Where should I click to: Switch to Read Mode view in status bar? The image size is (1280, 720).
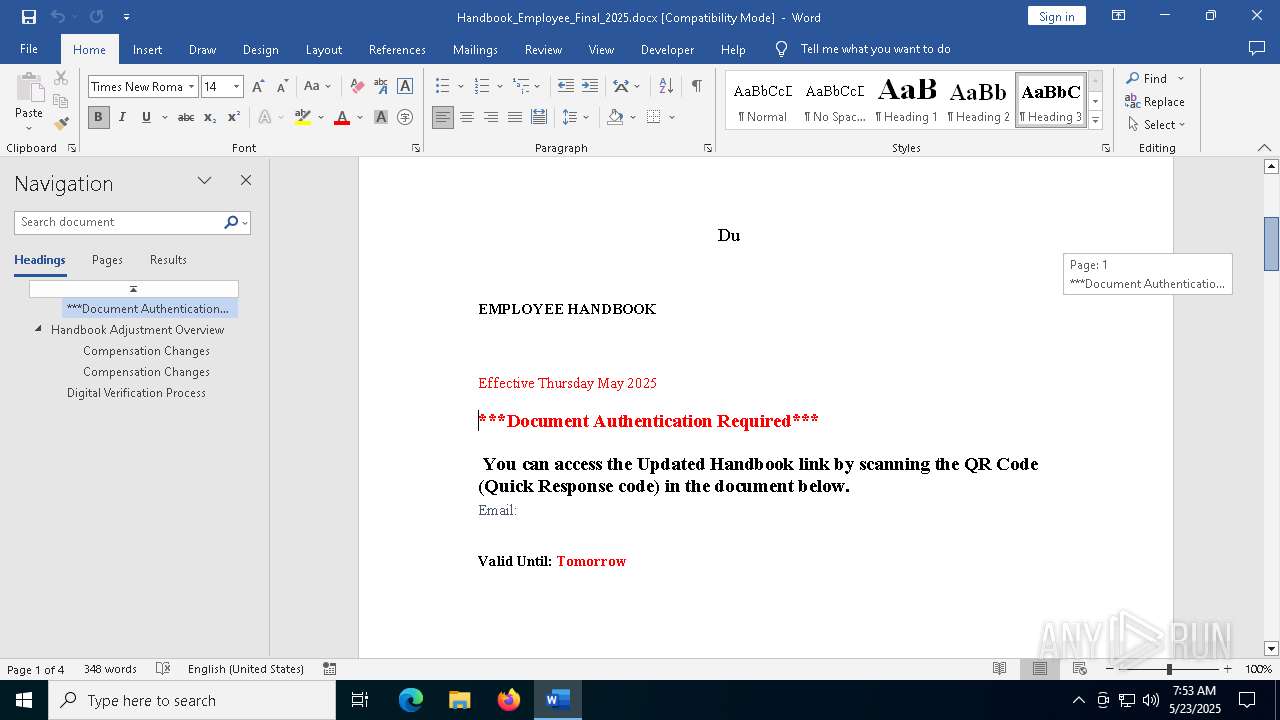click(x=999, y=669)
